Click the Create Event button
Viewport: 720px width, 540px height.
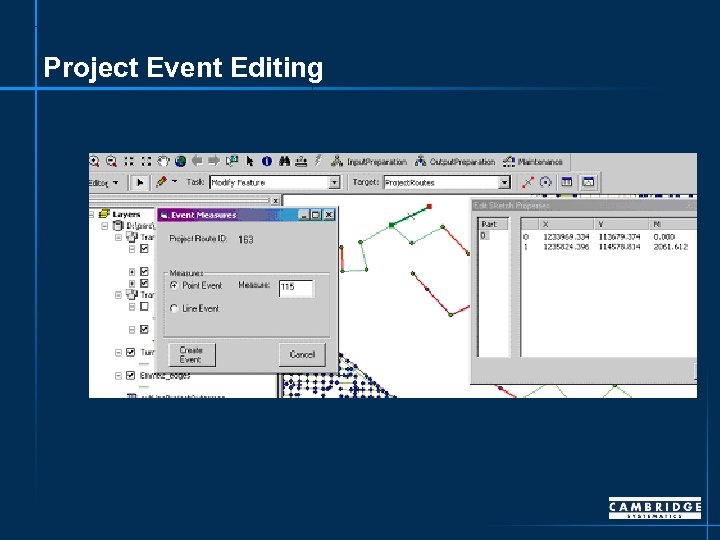coord(191,354)
